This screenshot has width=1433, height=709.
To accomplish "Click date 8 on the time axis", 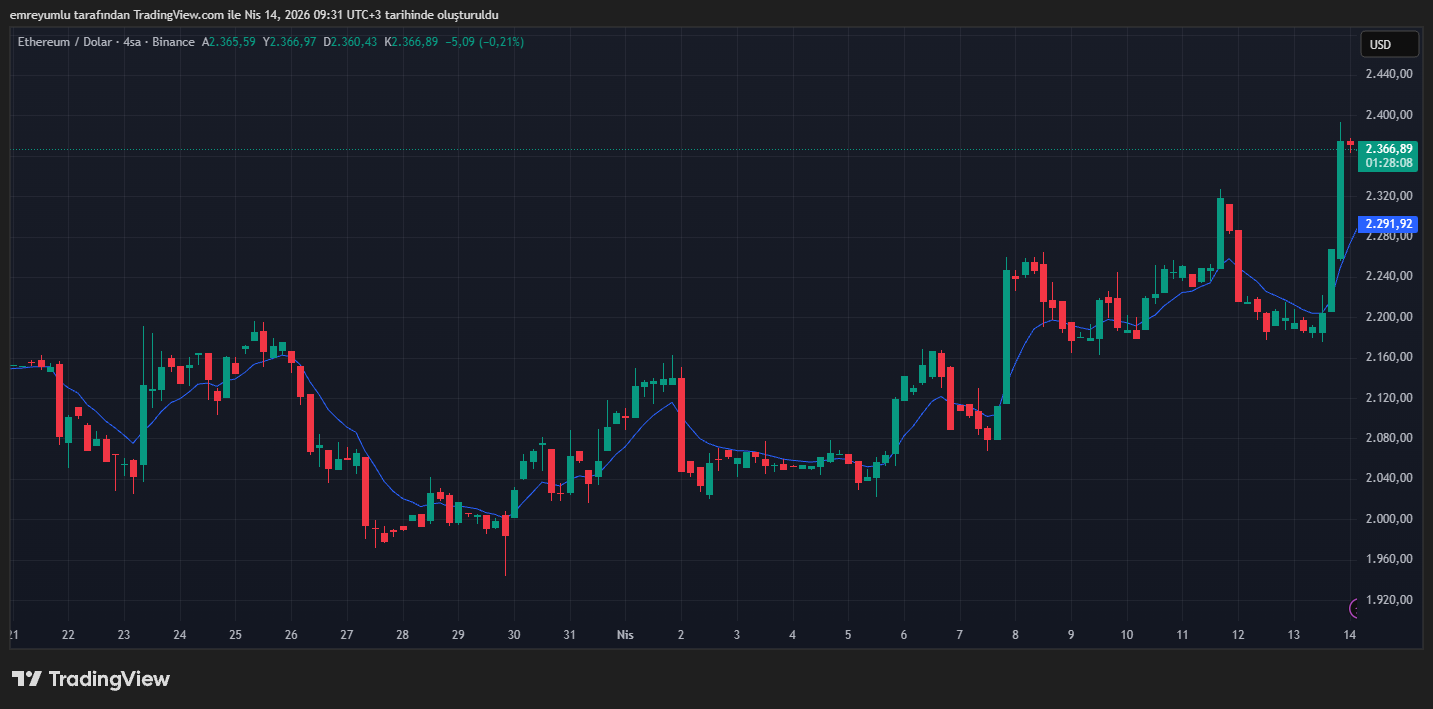I will pyautogui.click(x=1015, y=635).
